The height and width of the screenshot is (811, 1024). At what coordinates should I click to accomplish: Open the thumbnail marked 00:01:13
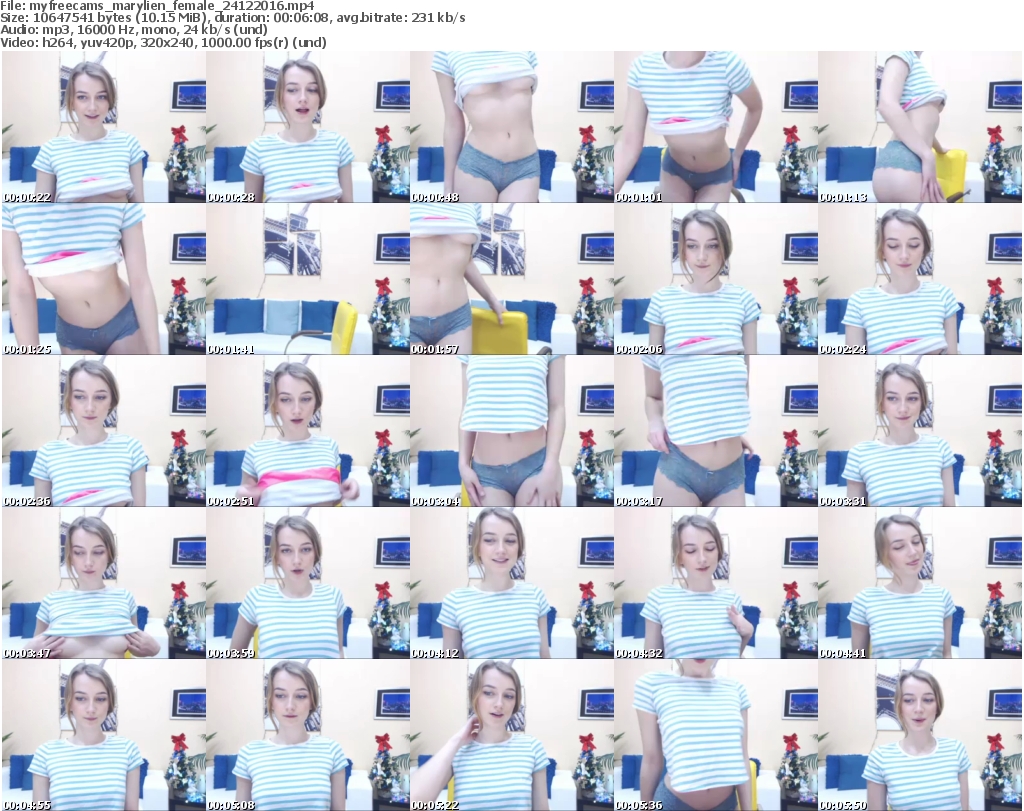919,127
